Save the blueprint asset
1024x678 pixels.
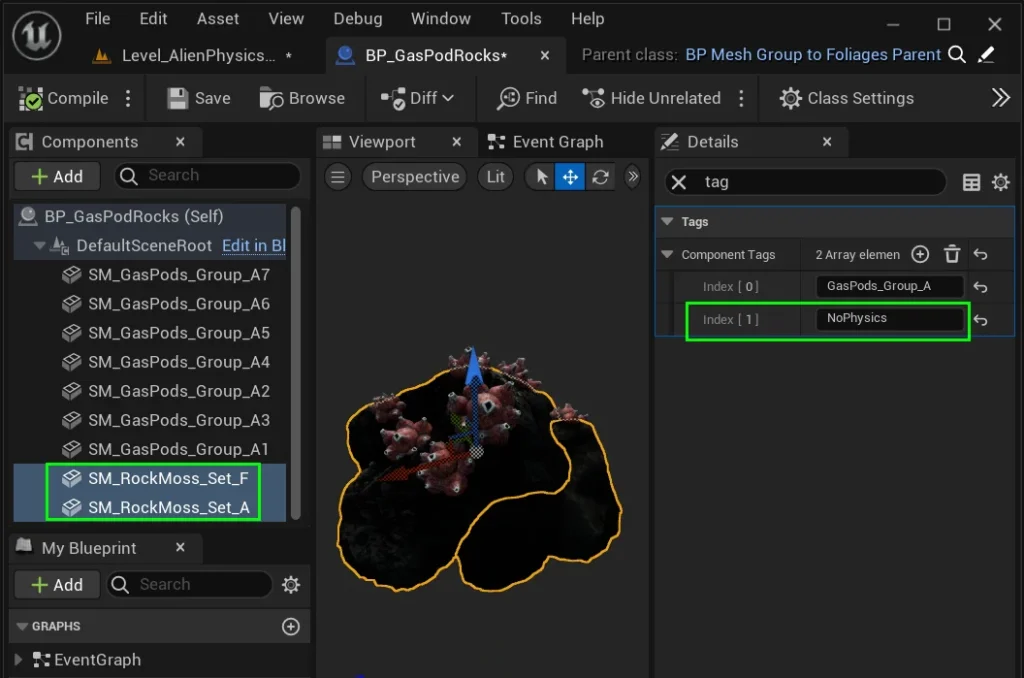pos(198,98)
